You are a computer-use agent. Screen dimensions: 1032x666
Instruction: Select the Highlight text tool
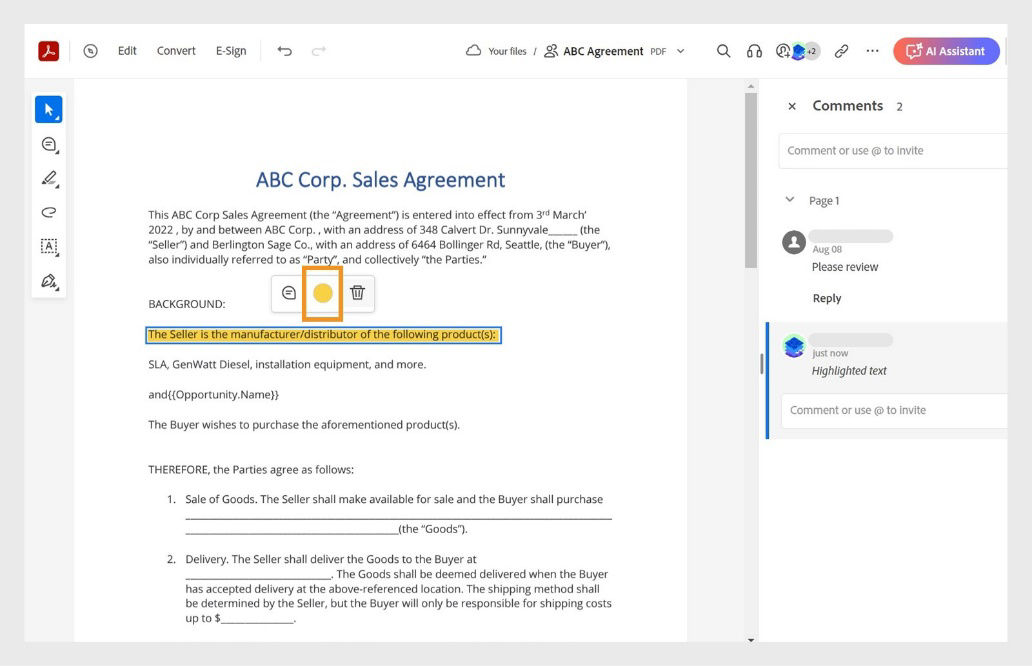click(x=48, y=178)
